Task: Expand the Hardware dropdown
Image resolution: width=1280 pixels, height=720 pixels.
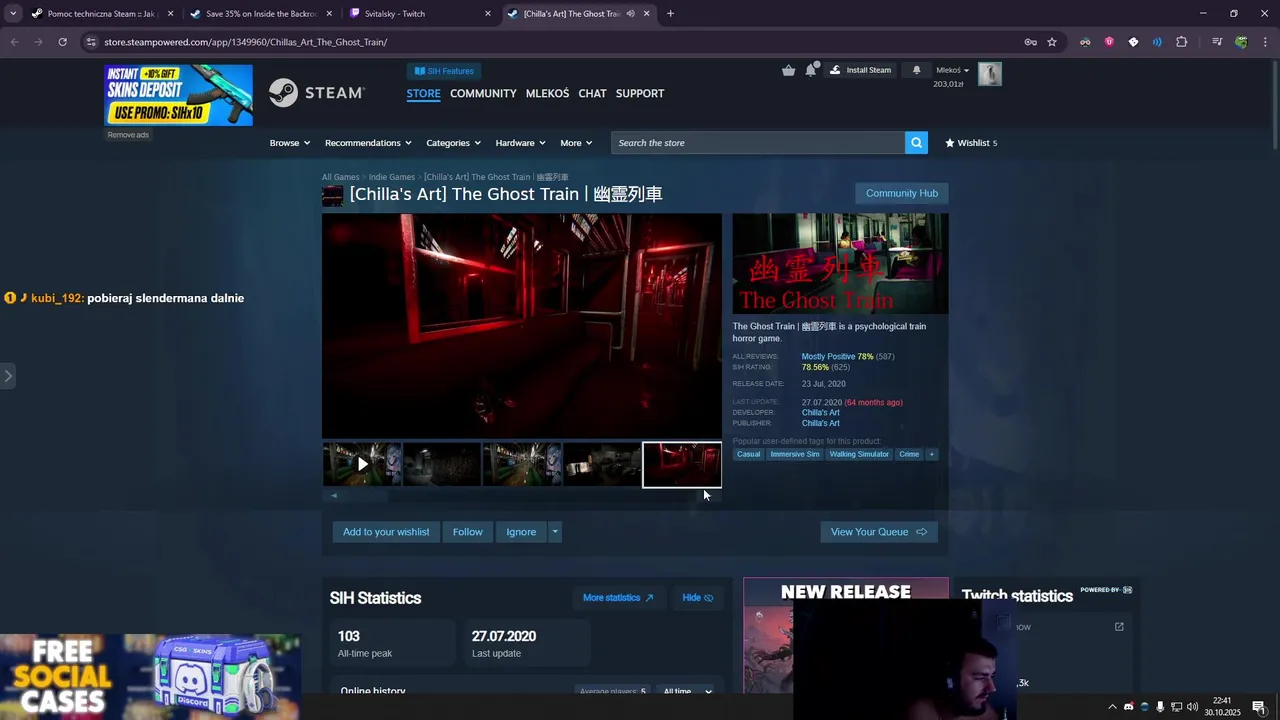Action: (x=520, y=143)
